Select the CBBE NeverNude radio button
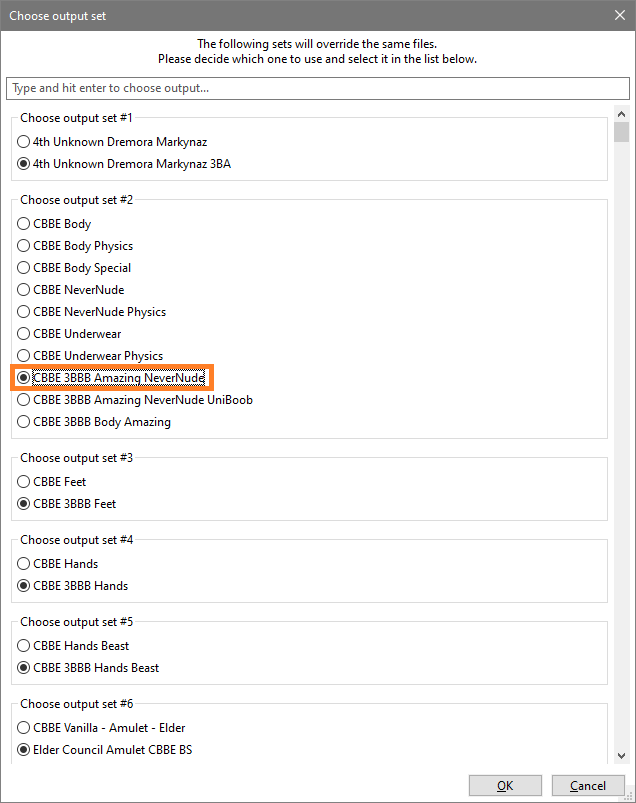The height and width of the screenshot is (803, 636). [71, 290]
